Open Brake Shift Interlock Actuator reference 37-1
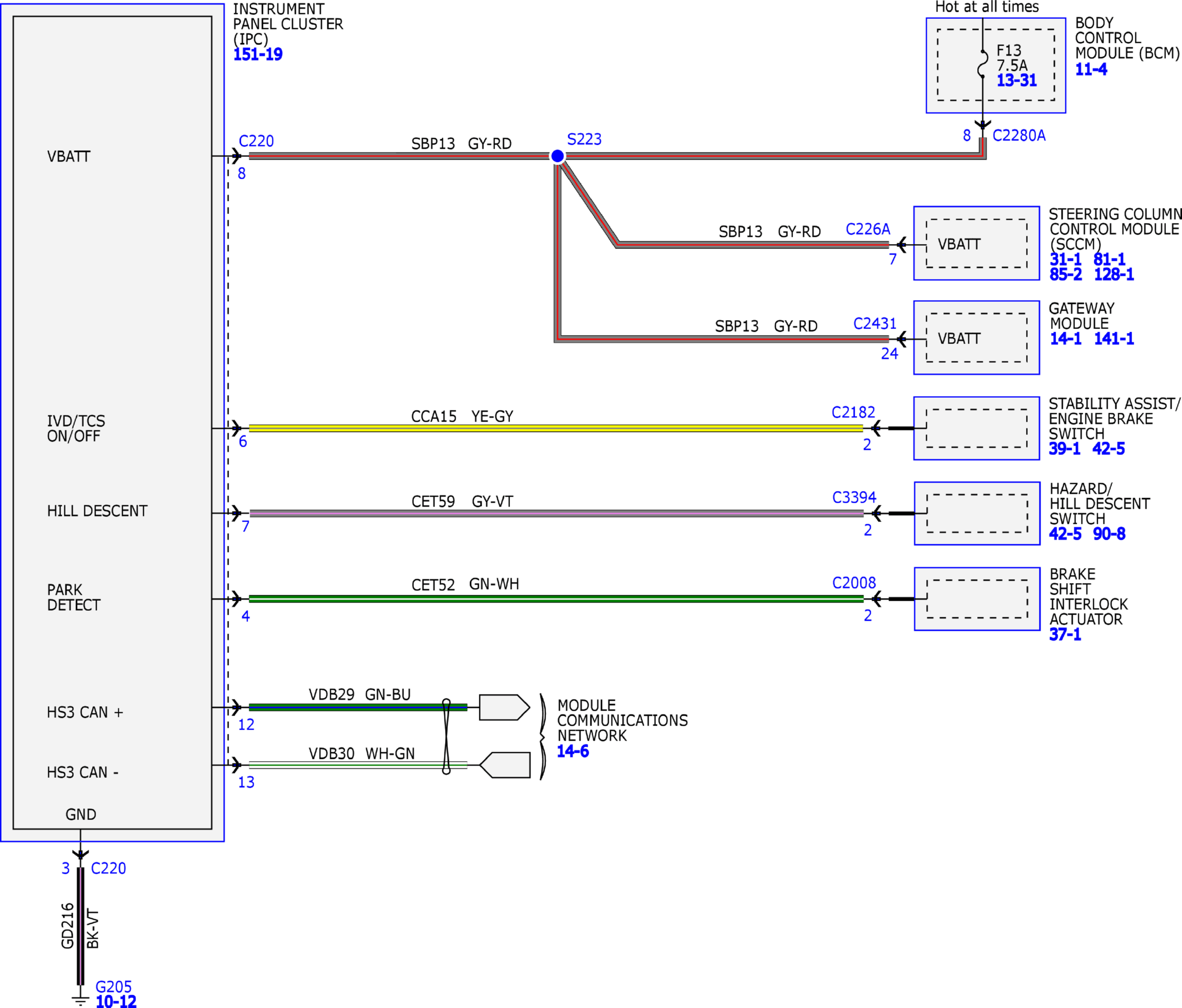 [x=1065, y=635]
